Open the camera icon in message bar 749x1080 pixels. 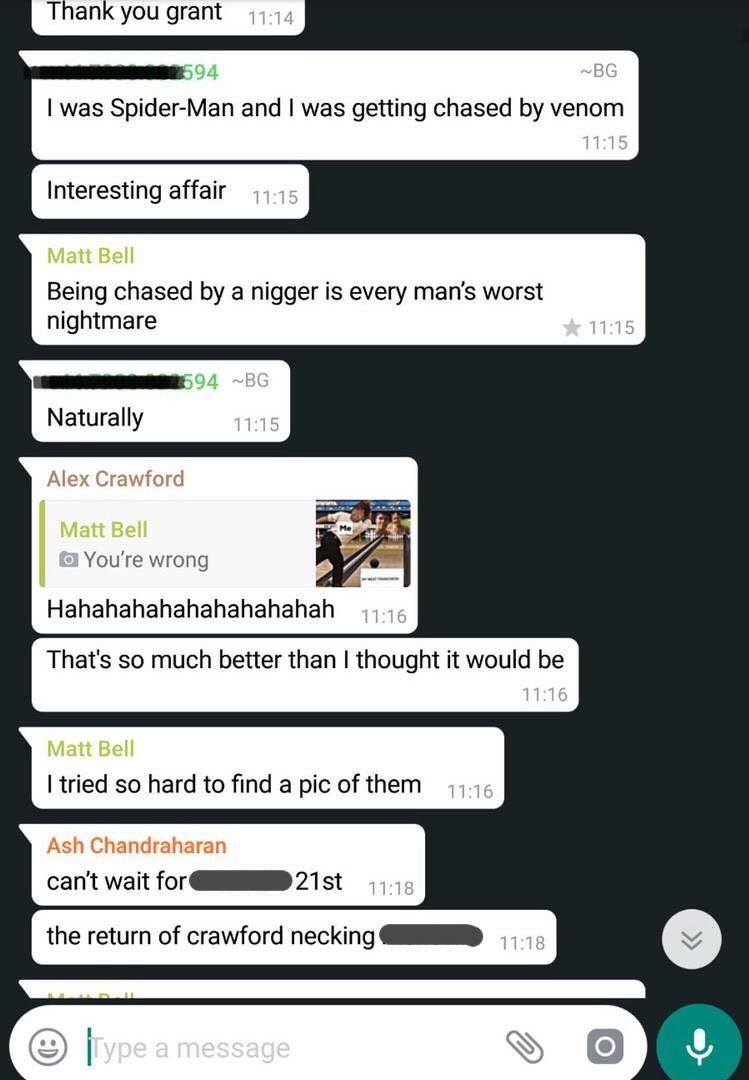(605, 1047)
